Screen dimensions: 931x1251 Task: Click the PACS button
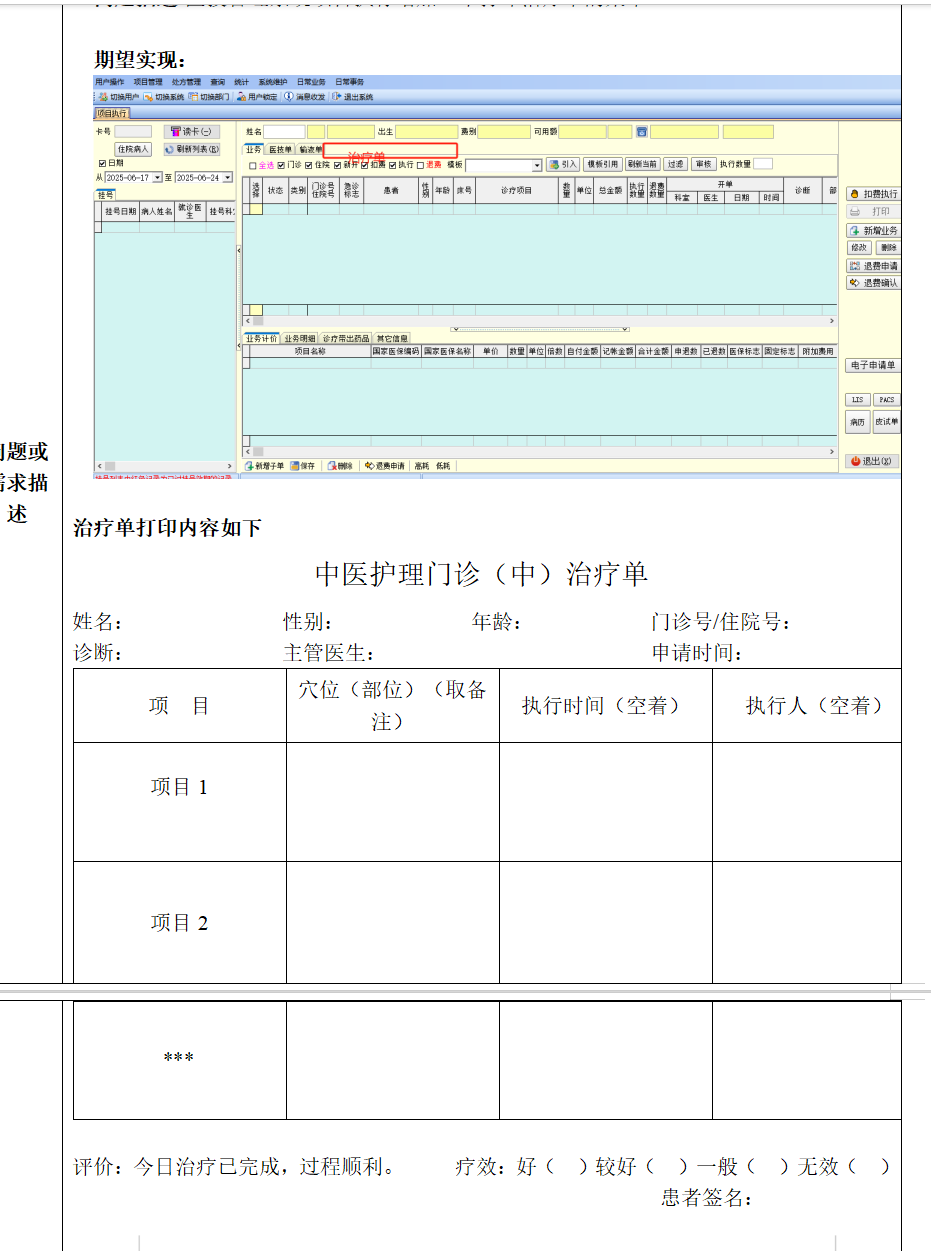[x=887, y=400]
